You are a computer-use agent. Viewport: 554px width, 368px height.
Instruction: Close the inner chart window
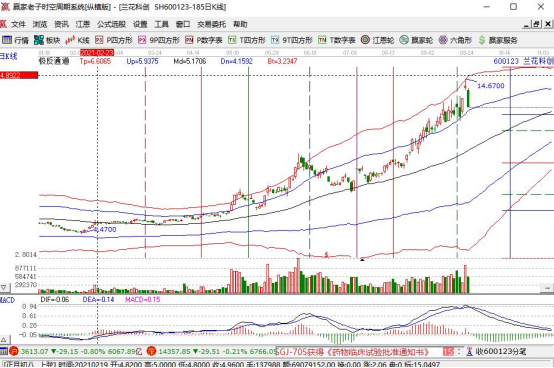548,24
